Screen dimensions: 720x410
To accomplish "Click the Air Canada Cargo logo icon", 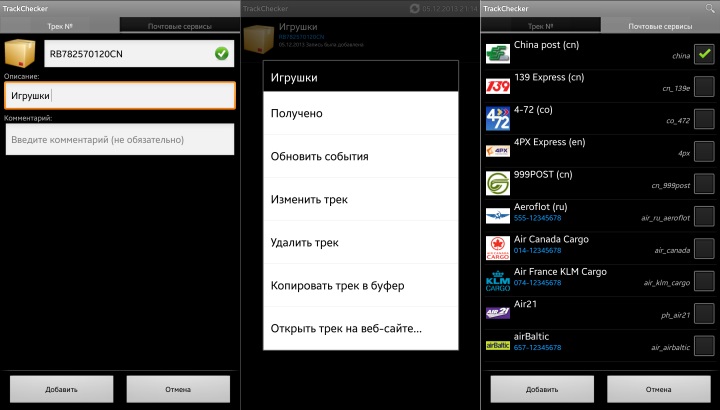I will pyautogui.click(x=498, y=248).
